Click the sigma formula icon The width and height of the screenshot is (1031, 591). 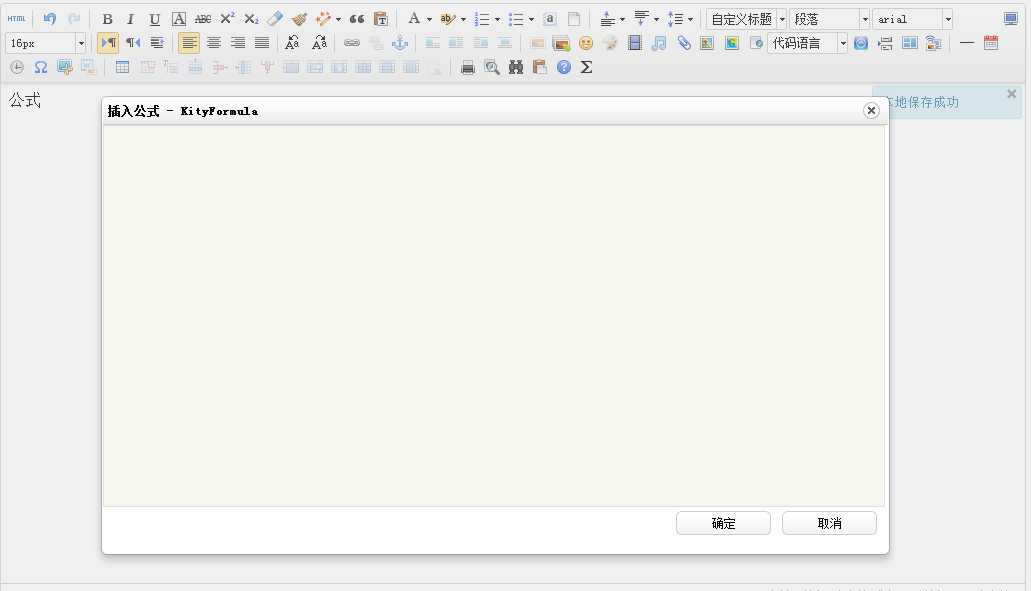(587, 67)
